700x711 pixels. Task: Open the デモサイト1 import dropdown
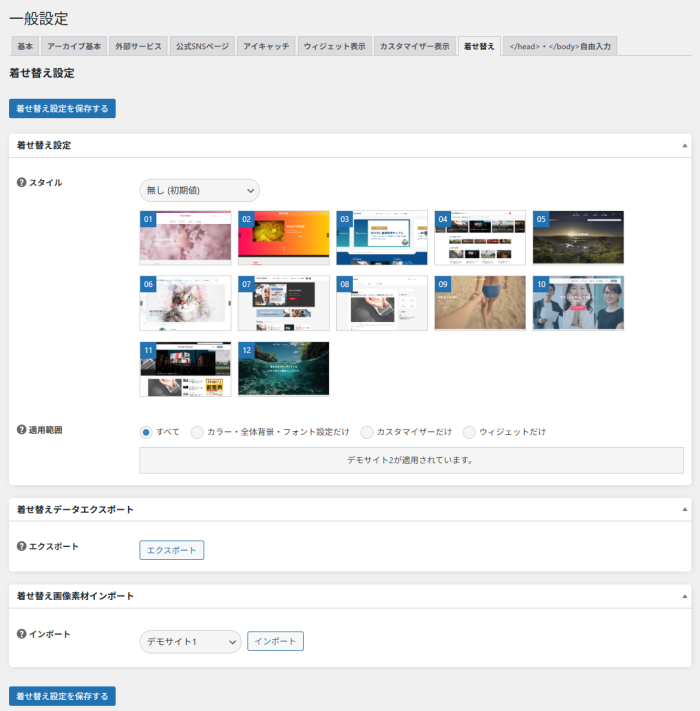190,642
